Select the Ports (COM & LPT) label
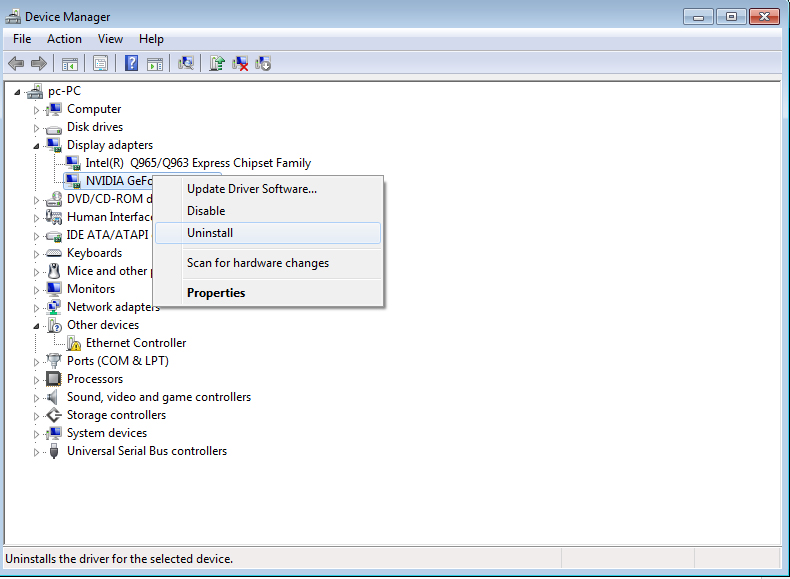Screen dimensions: 790x579 118,361
